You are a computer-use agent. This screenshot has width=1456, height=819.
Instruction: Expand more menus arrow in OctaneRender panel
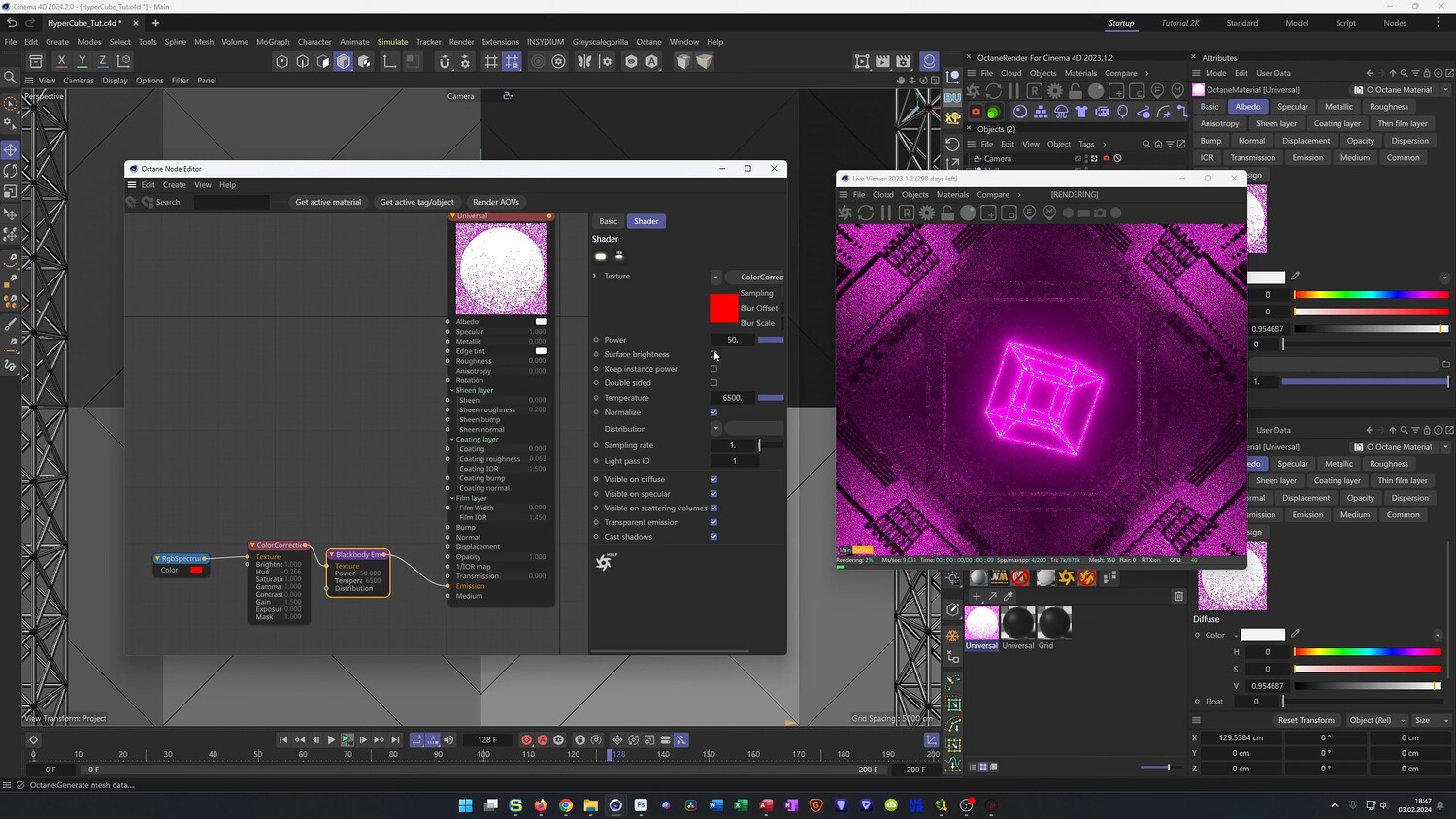pos(1146,73)
